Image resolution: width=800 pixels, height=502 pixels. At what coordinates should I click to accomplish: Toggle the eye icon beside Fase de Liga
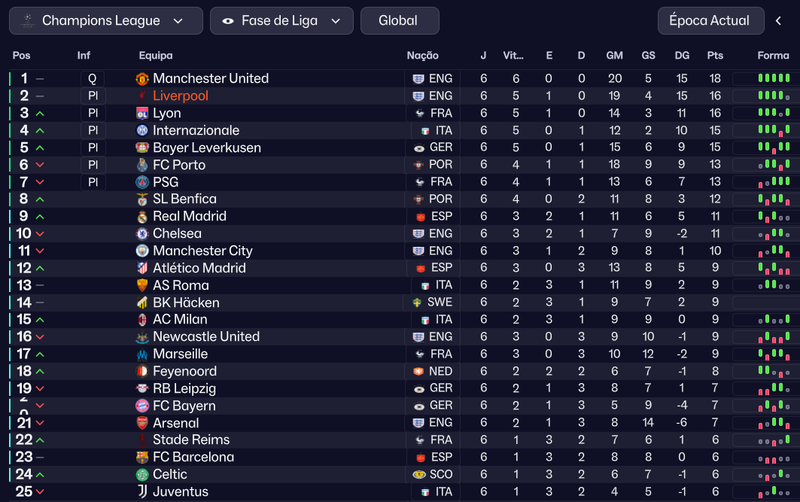(228, 21)
